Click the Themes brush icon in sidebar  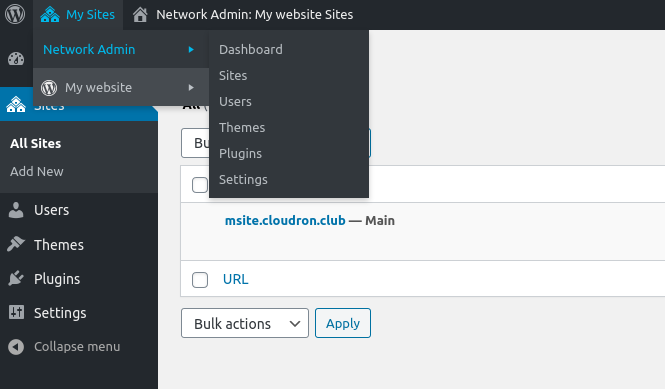pos(16,244)
